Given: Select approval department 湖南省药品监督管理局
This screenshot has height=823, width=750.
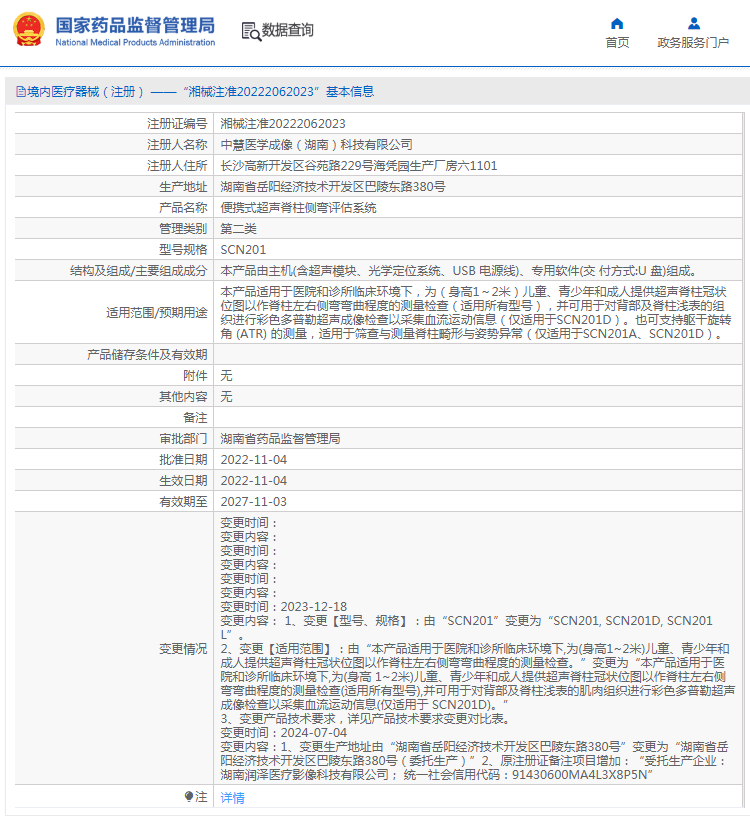Looking at the screenshot, I should pyautogui.click(x=280, y=439).
